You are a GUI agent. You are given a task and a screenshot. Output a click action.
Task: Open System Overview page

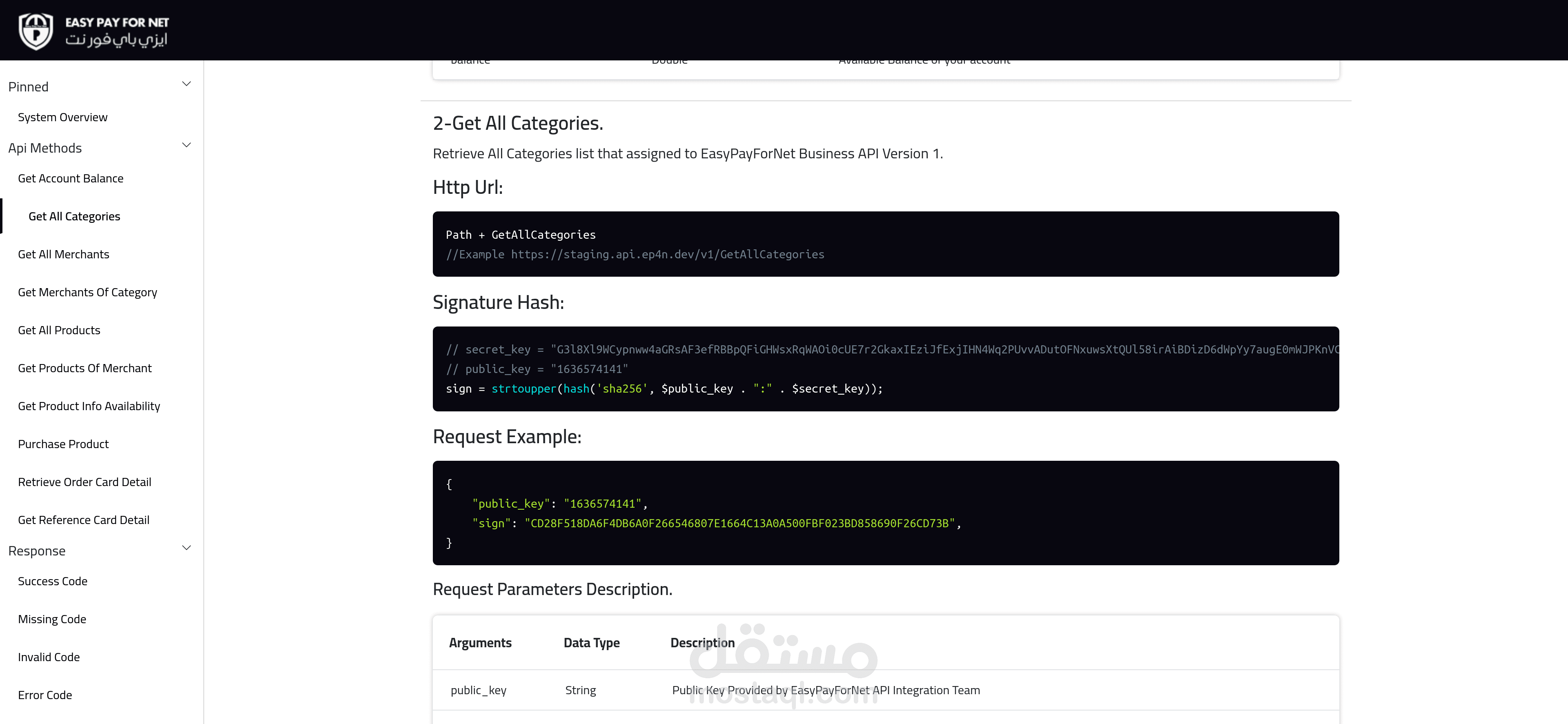pos(63,118)
